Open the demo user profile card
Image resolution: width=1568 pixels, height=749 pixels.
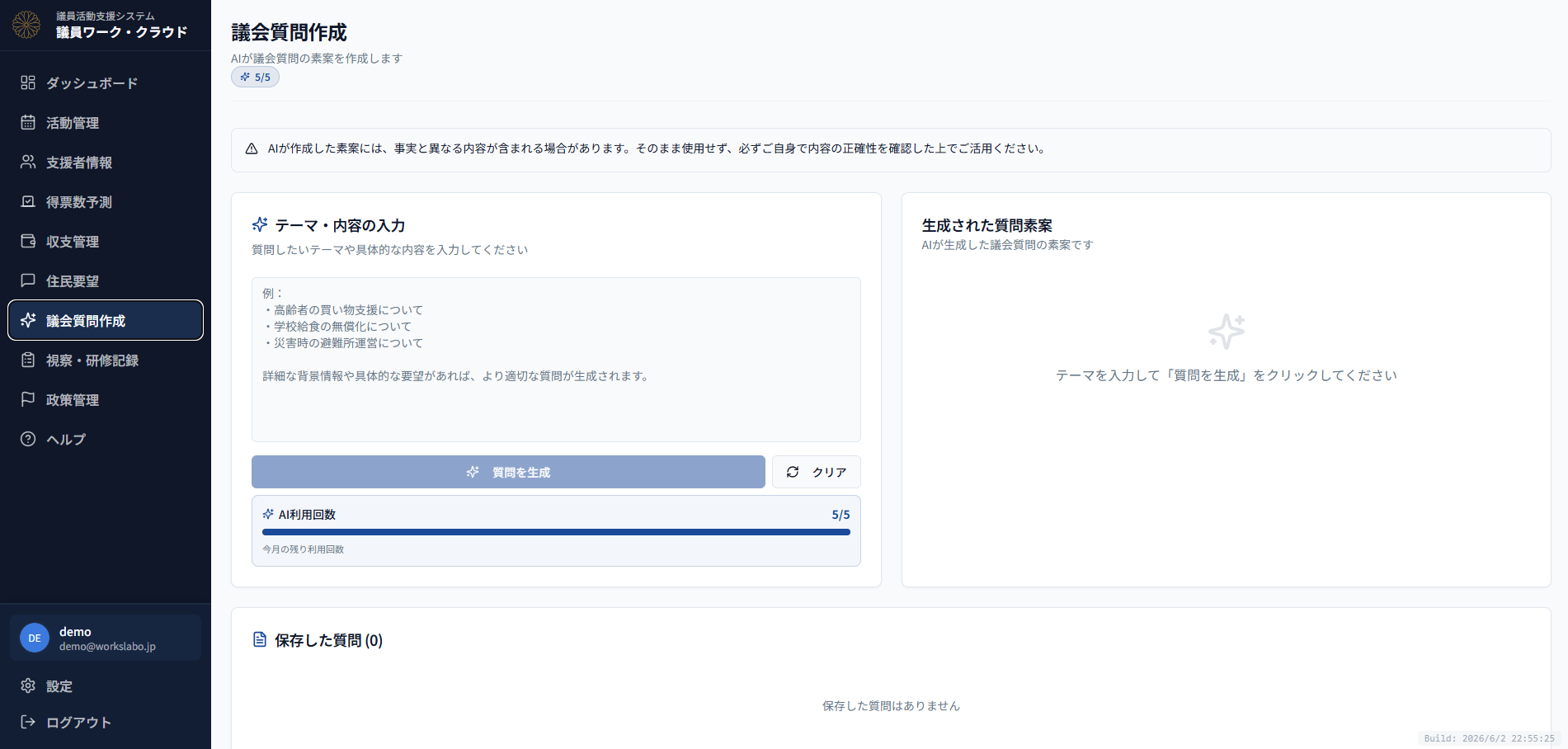click(x=106, y=638)
